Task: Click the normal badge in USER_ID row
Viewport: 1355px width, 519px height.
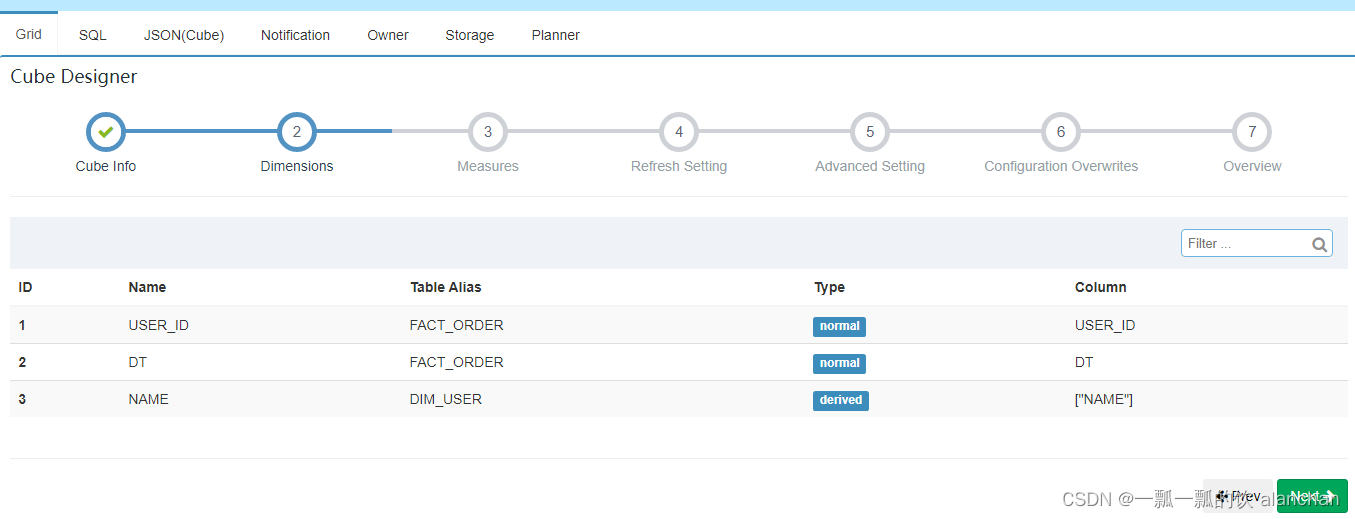Action: point(839,326)
